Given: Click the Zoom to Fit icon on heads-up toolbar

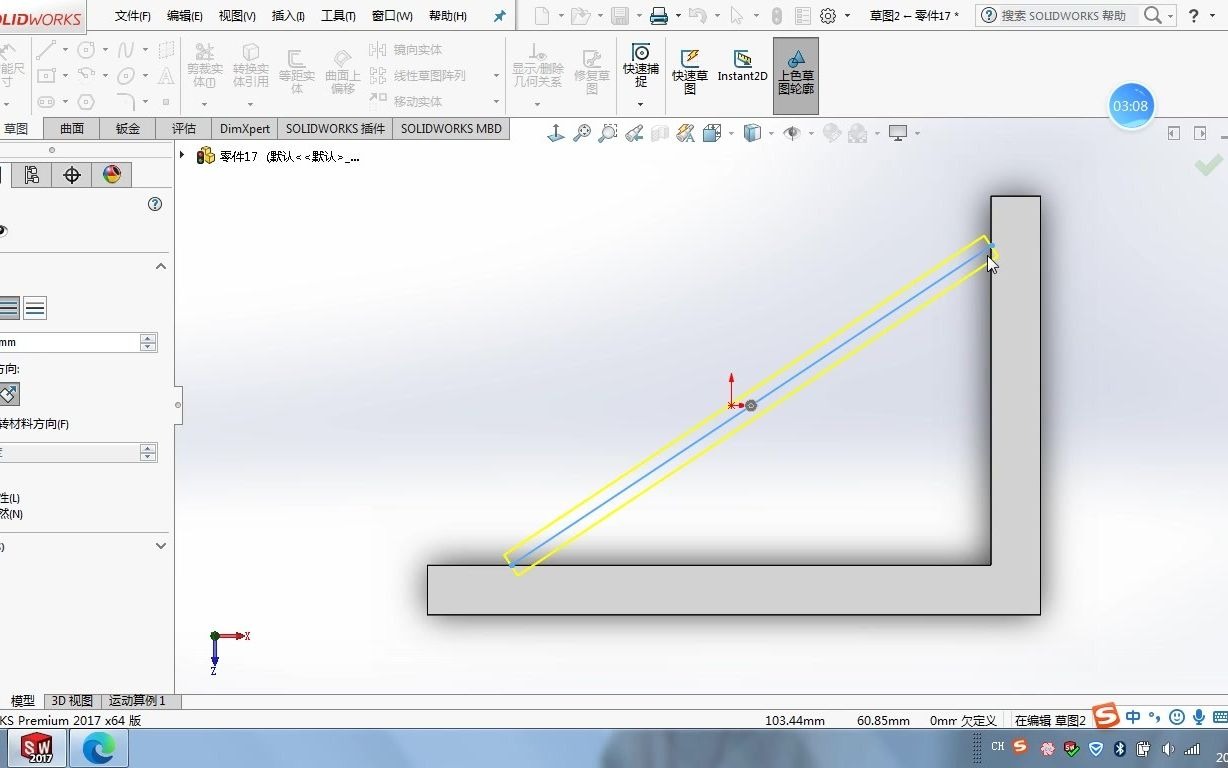Looking at the screenshot, I should point(581,132).
